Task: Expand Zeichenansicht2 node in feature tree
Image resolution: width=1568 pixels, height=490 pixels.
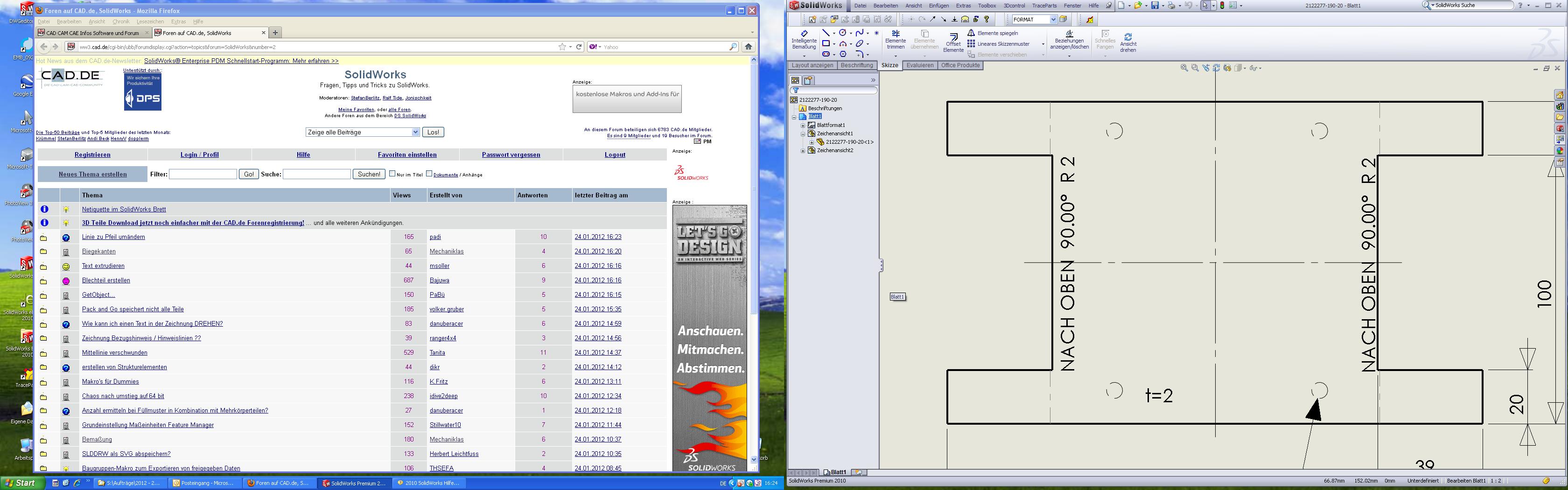Action: (803, 150)
